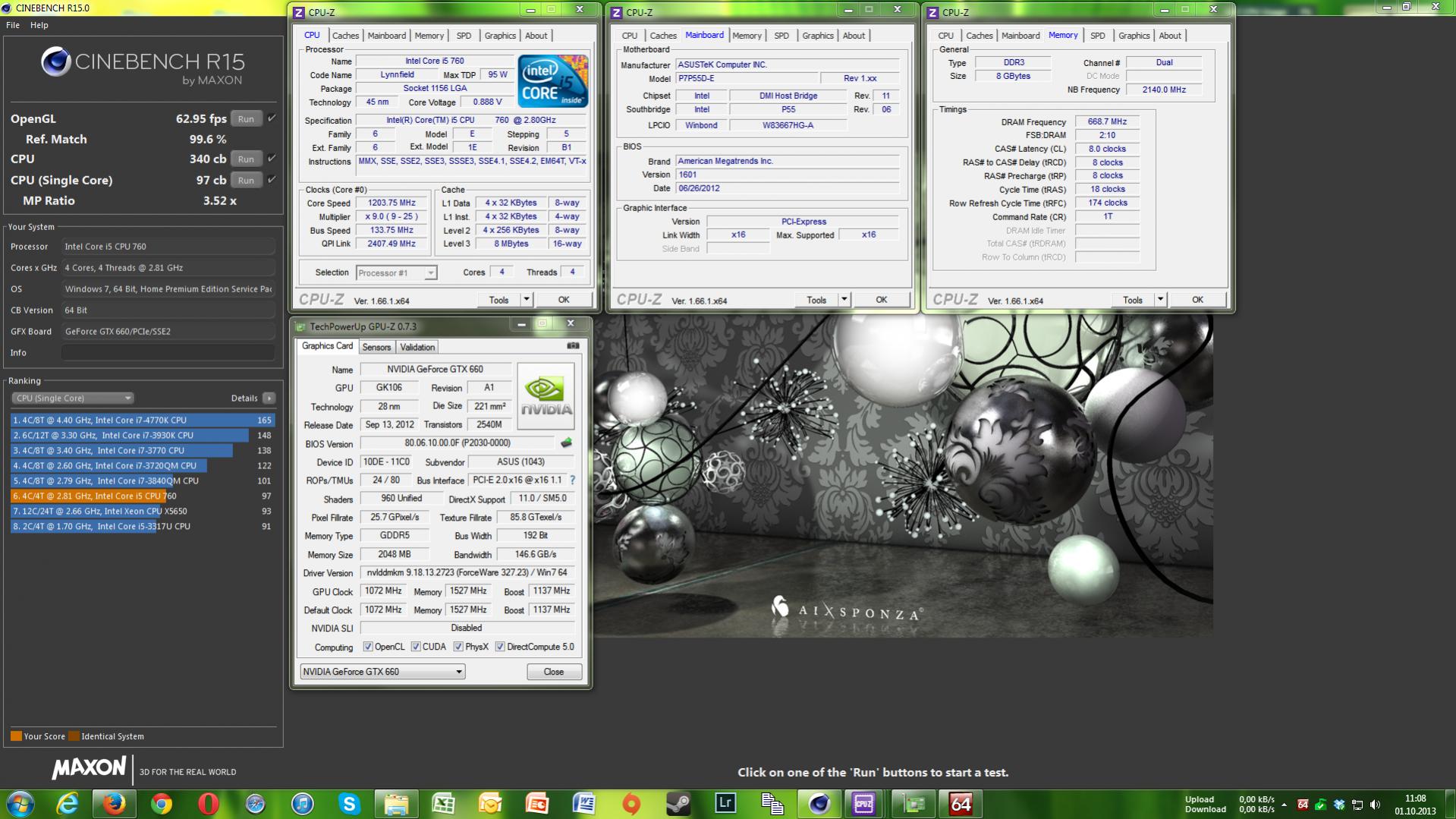This screenshot has width=1456, height=819.
Task: Toggle the OpenCL checkbox in GPU-Z
Action: pyautogui.click(x=368, y=647)
